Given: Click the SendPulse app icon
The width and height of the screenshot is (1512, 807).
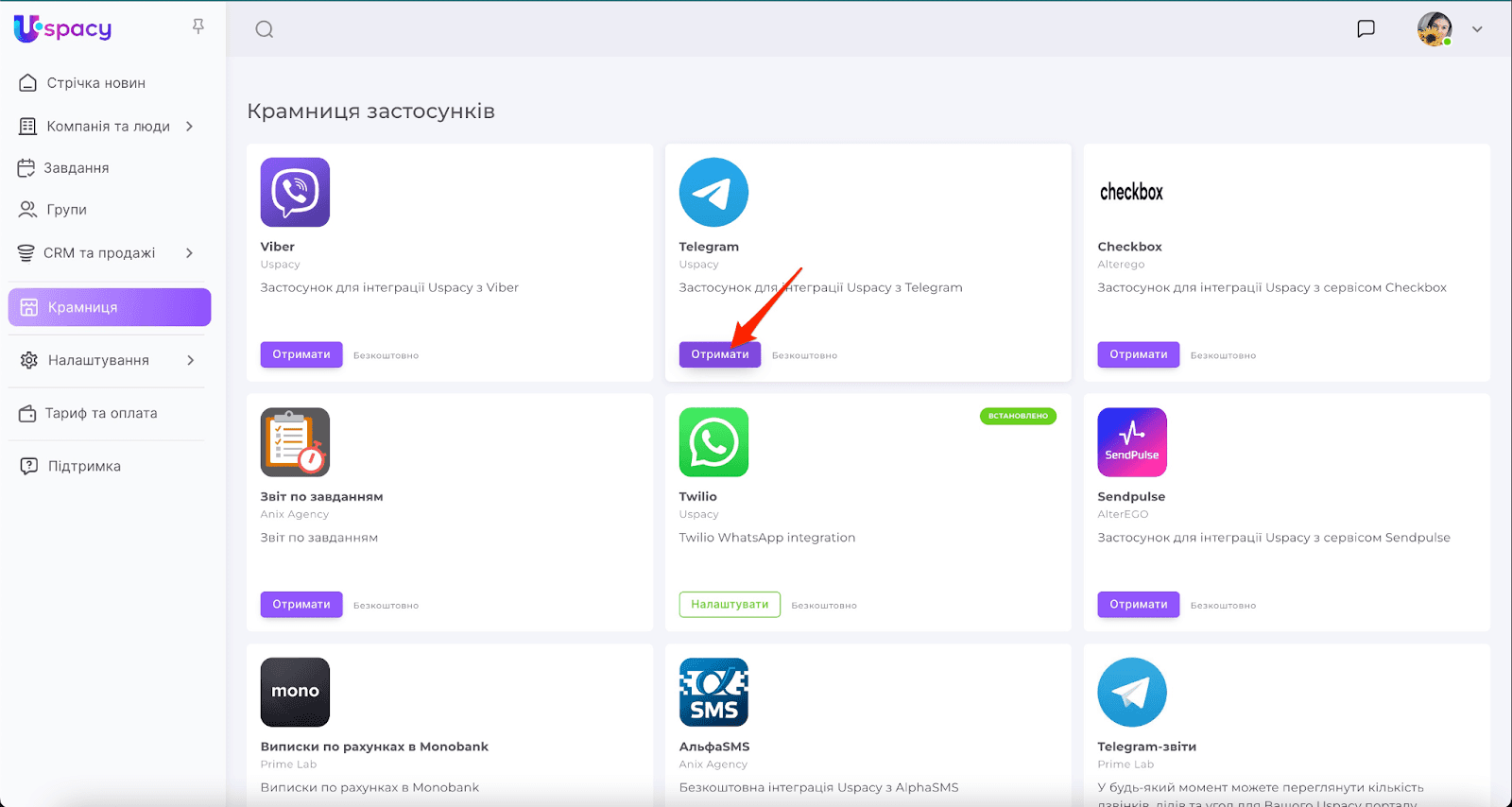Looking at the screenshot, I should (x=1132, y=442).
